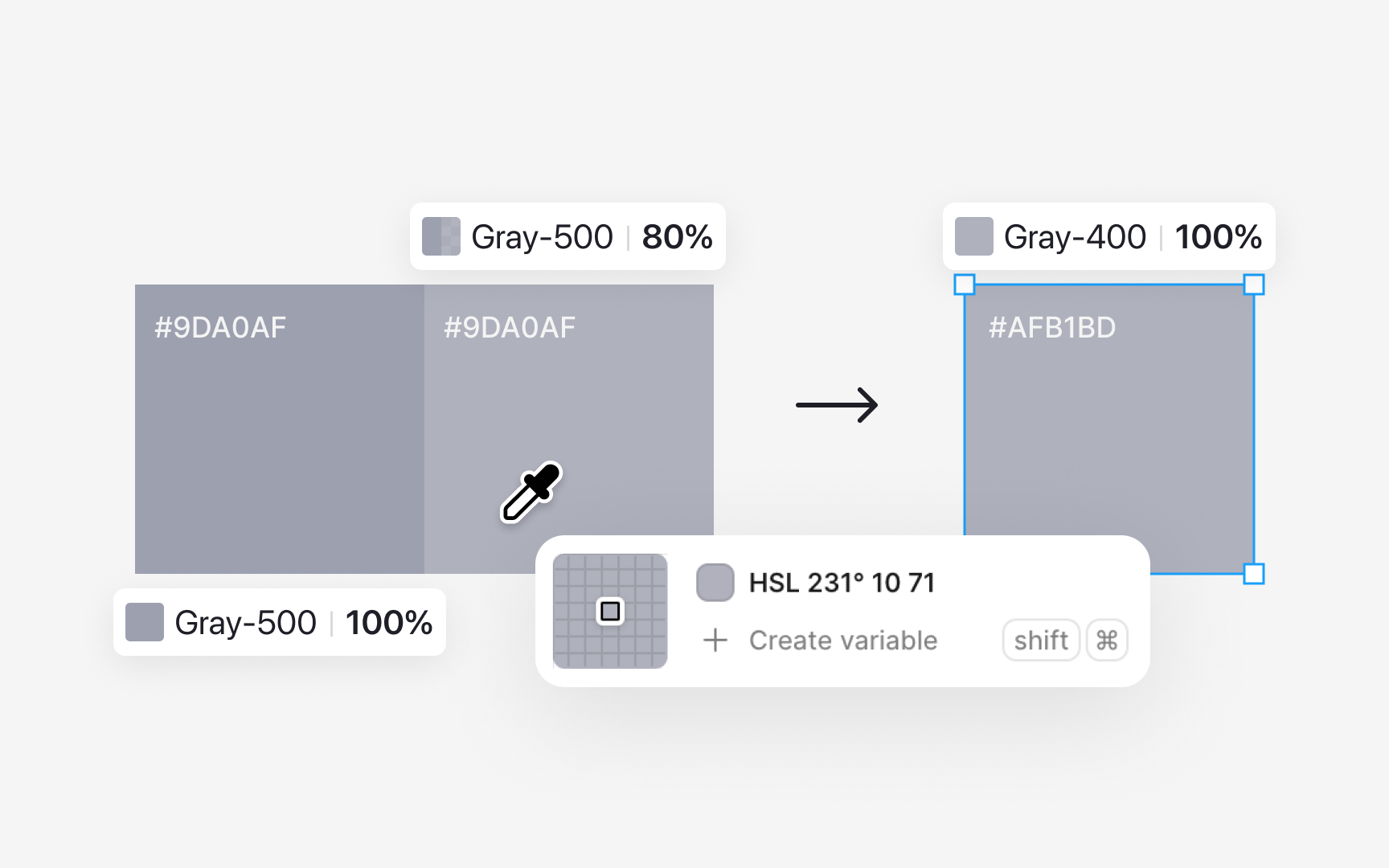The width and height of the screenshot is (1389, 868).
Task: Click the bottom-right selection handle
Action: [x=1254, y=574]
